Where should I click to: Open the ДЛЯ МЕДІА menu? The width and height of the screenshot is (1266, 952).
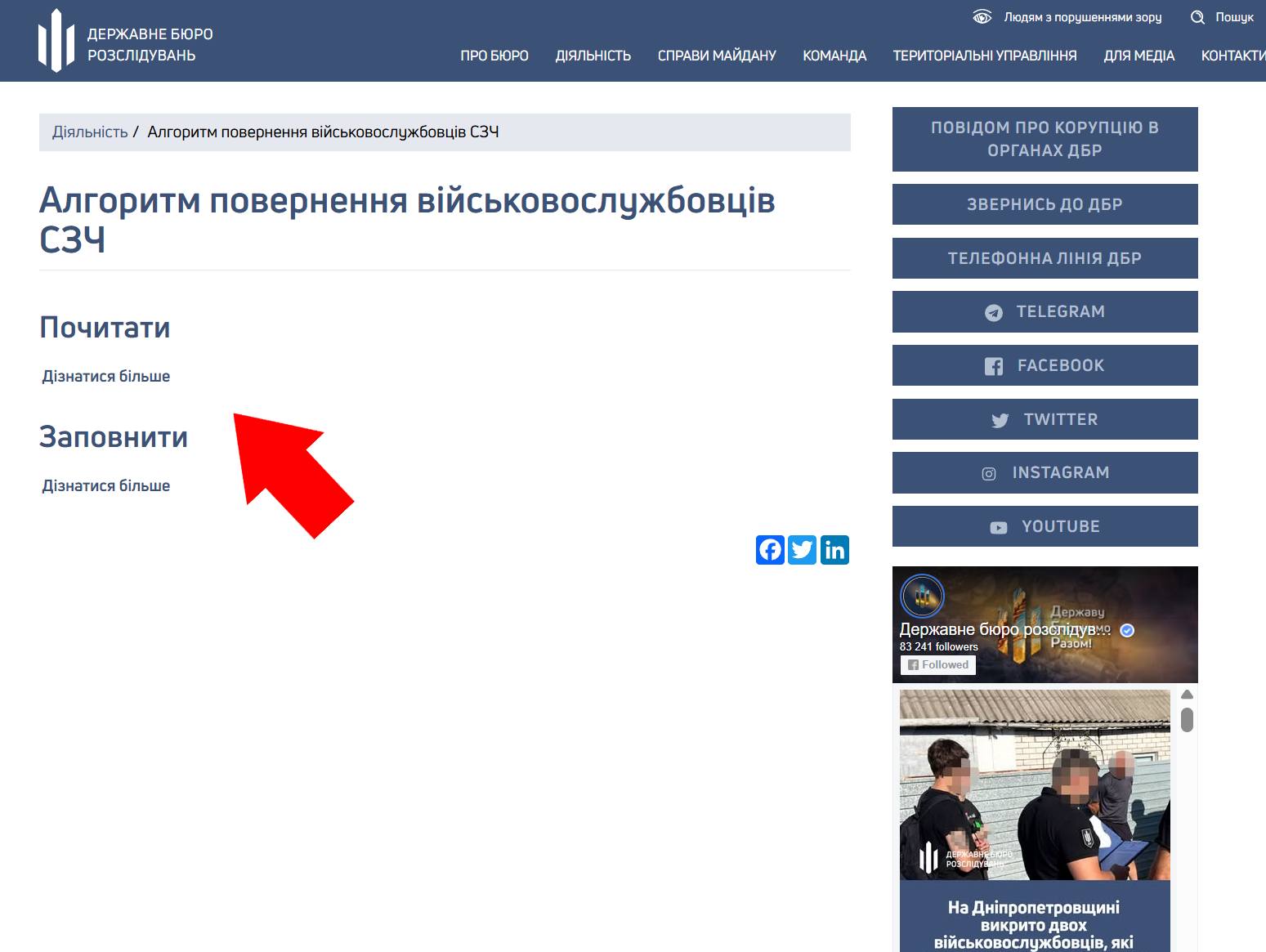(1139, 56)
